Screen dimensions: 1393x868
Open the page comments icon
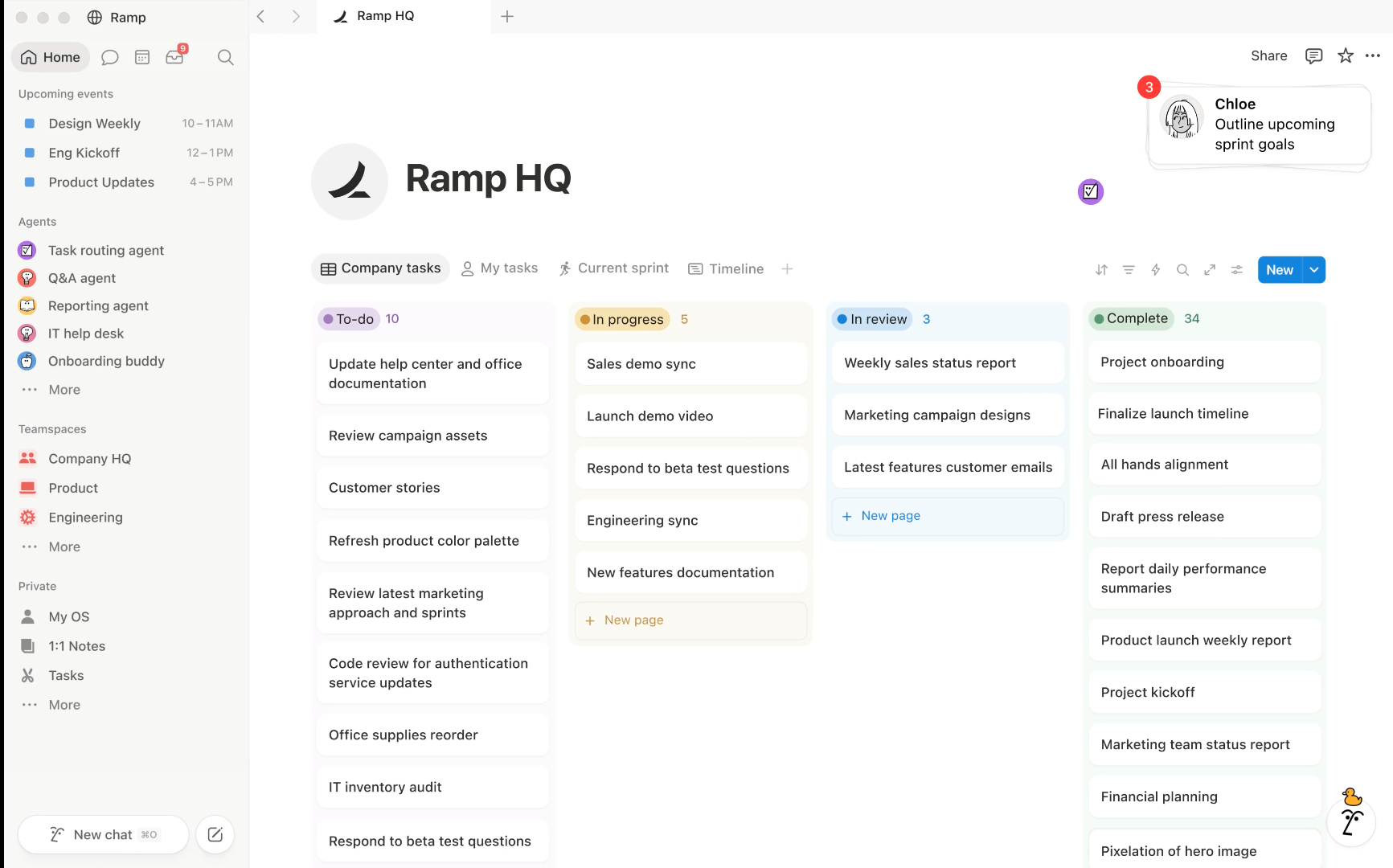(x=1314, y=55)
